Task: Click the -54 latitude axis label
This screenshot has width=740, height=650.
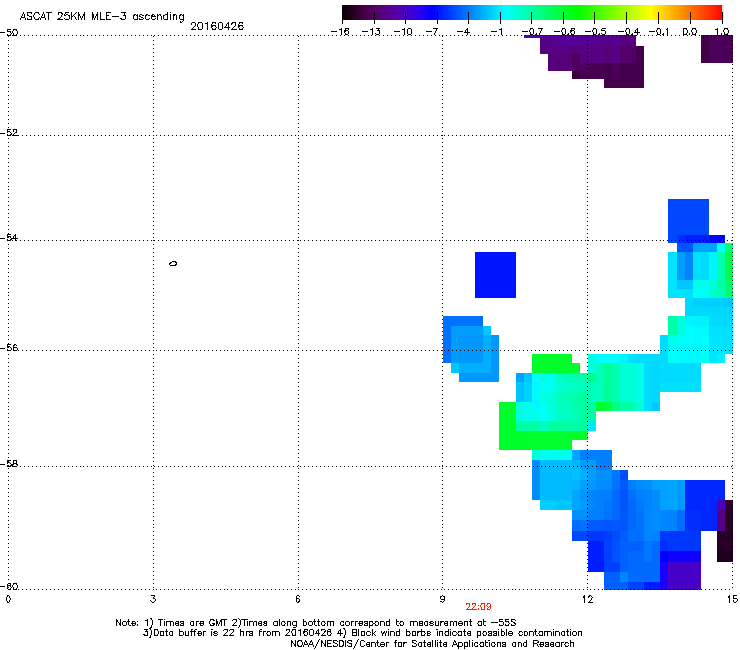Action: click(9, 237)
